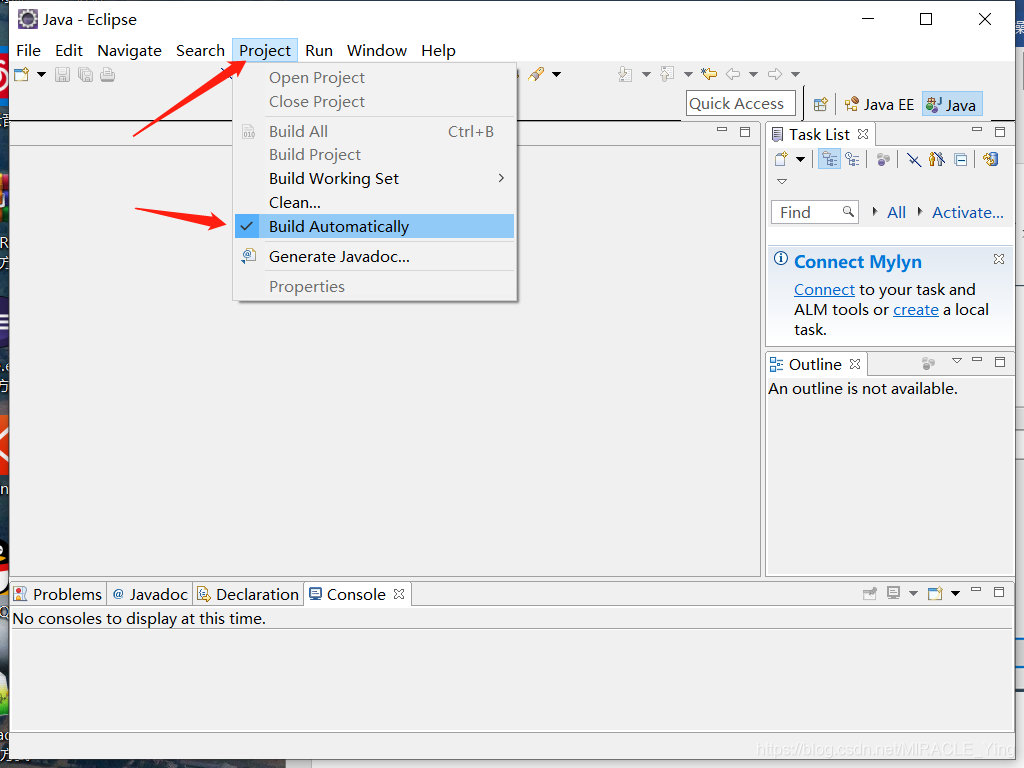Click Synchronize Changed icon in Task List
Image resolution: width=1024 pixels, height=768 pixels.
coord(991,159)
